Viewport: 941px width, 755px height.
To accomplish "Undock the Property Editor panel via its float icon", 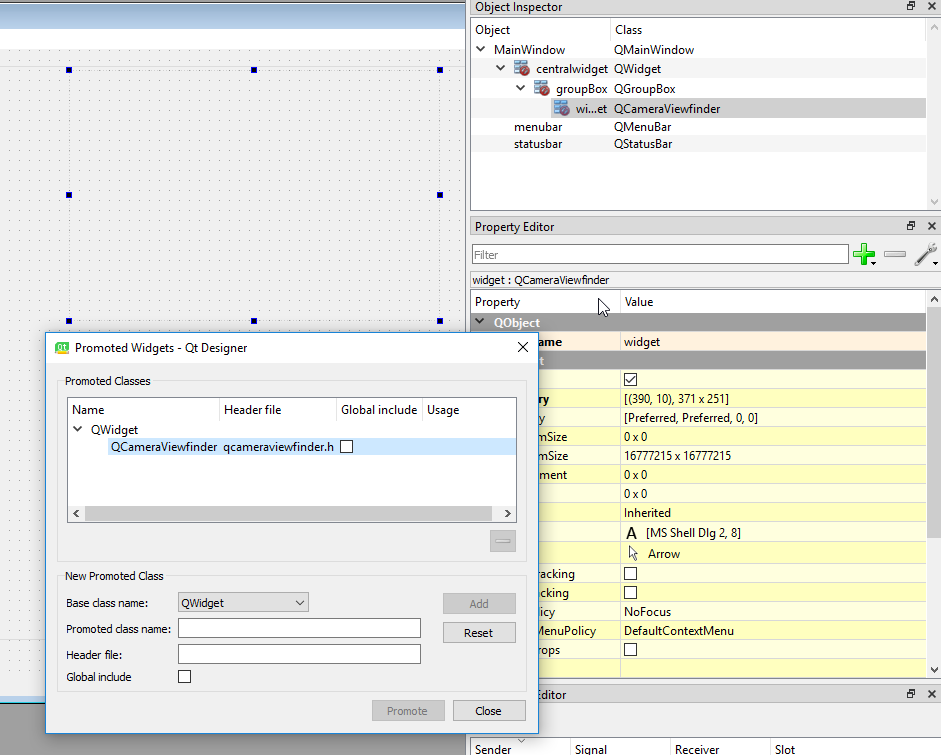I will [x=909, y=225].
